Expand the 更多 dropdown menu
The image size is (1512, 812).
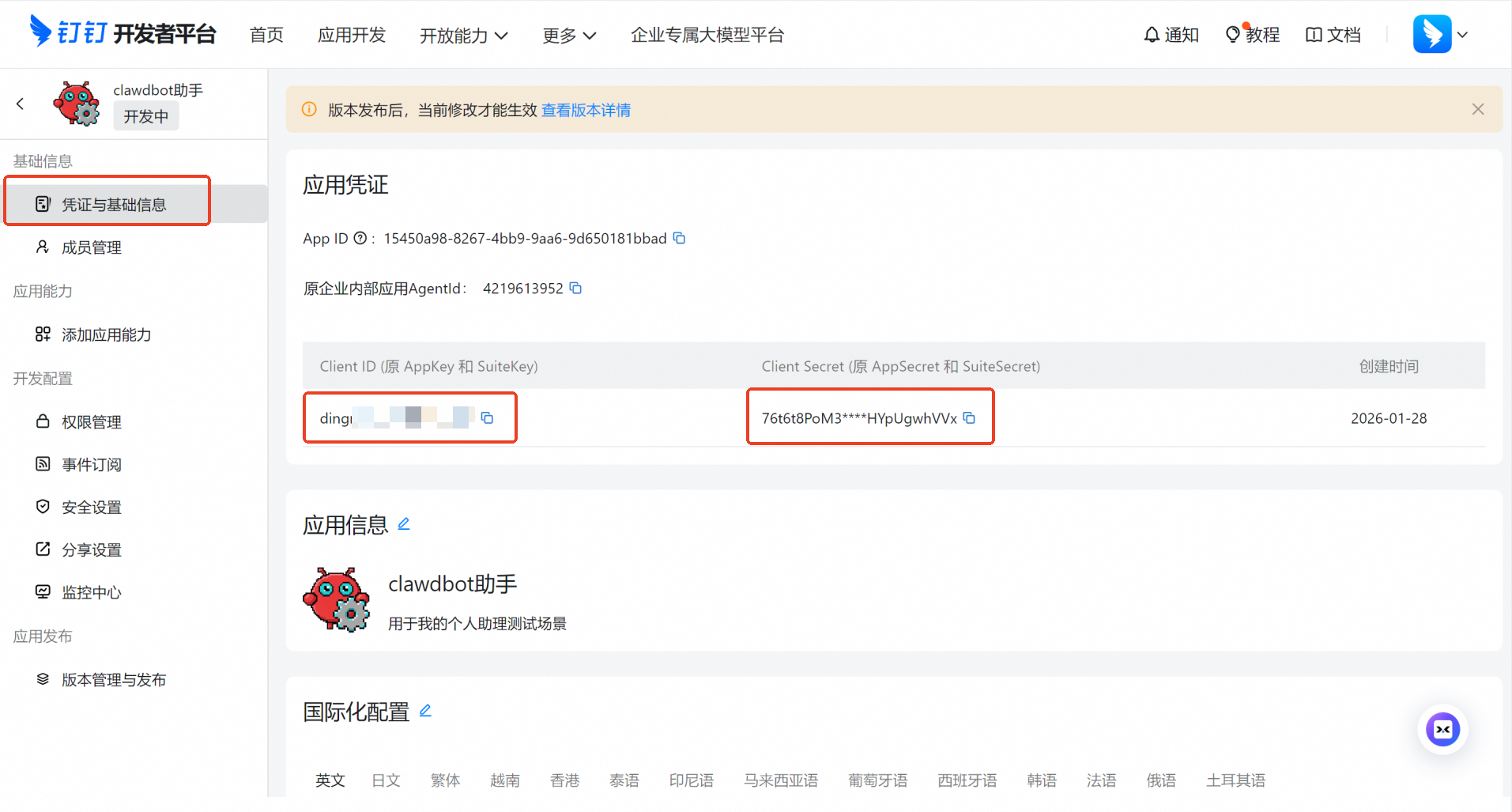click(x=569, y=35)
